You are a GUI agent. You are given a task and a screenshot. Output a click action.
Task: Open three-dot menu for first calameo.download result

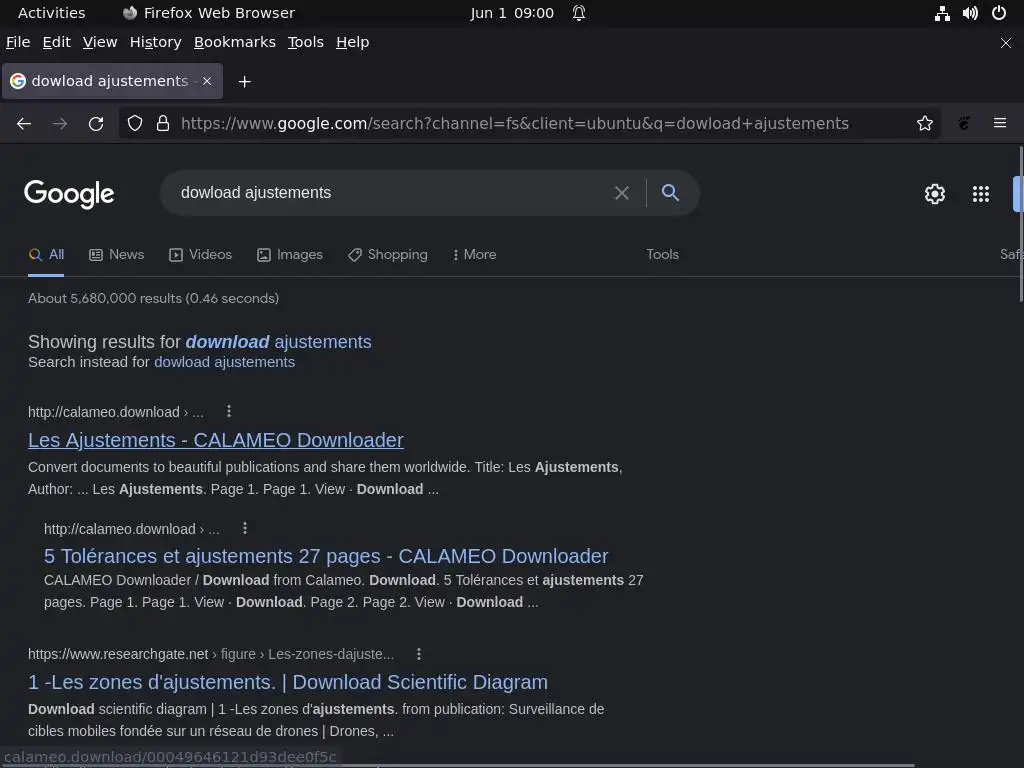(229, 411)
